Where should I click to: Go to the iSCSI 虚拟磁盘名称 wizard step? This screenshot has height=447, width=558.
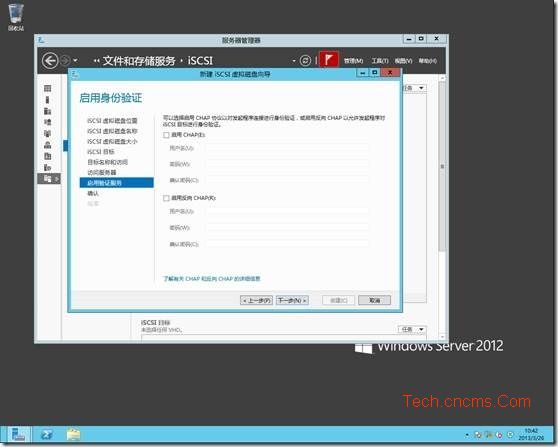[x=112, y=131]
